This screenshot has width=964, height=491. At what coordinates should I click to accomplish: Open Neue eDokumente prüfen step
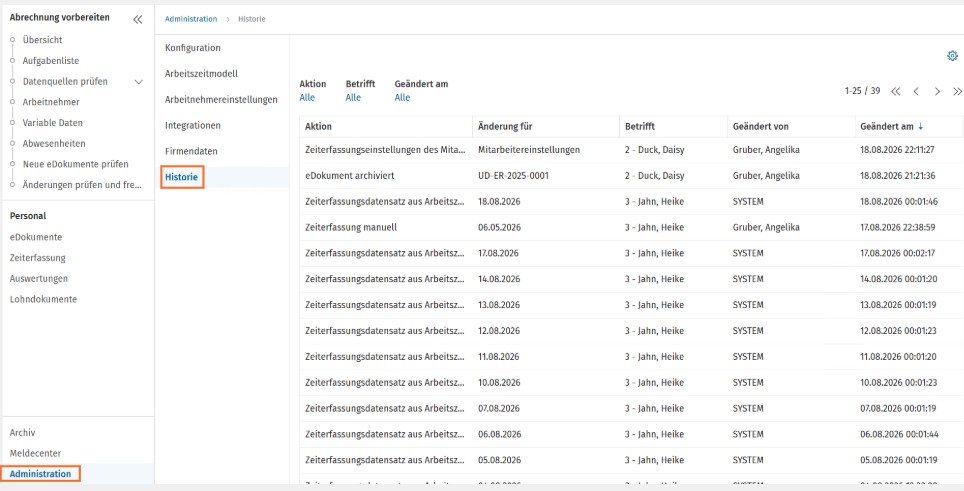click(x=76, y=164)
